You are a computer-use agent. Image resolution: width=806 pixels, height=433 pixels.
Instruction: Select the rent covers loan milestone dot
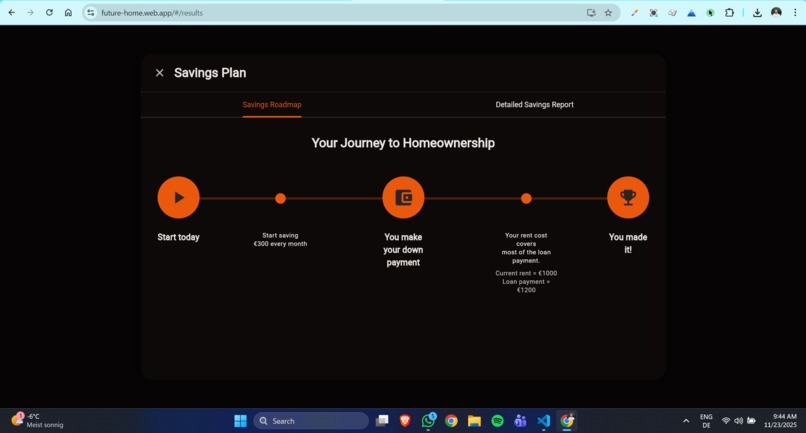(x=526, y=199)
